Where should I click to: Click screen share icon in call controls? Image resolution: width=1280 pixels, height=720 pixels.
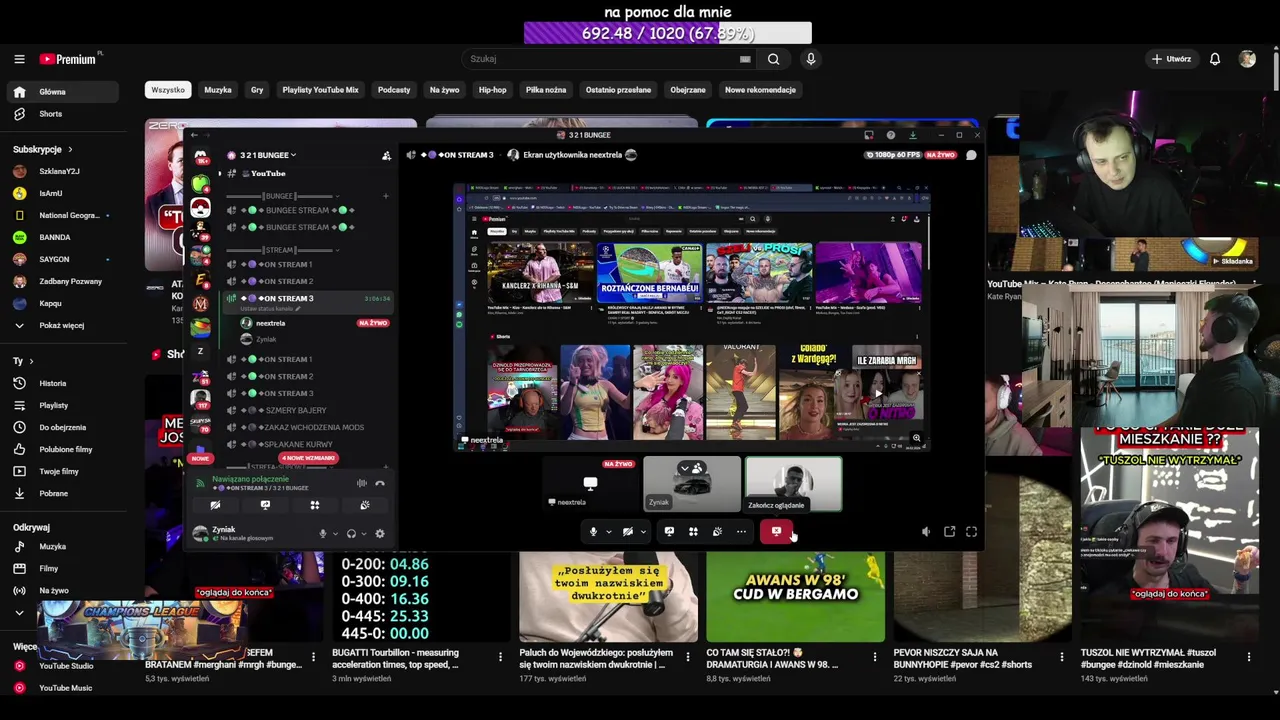pyautogui.click(x=669, y=532)
